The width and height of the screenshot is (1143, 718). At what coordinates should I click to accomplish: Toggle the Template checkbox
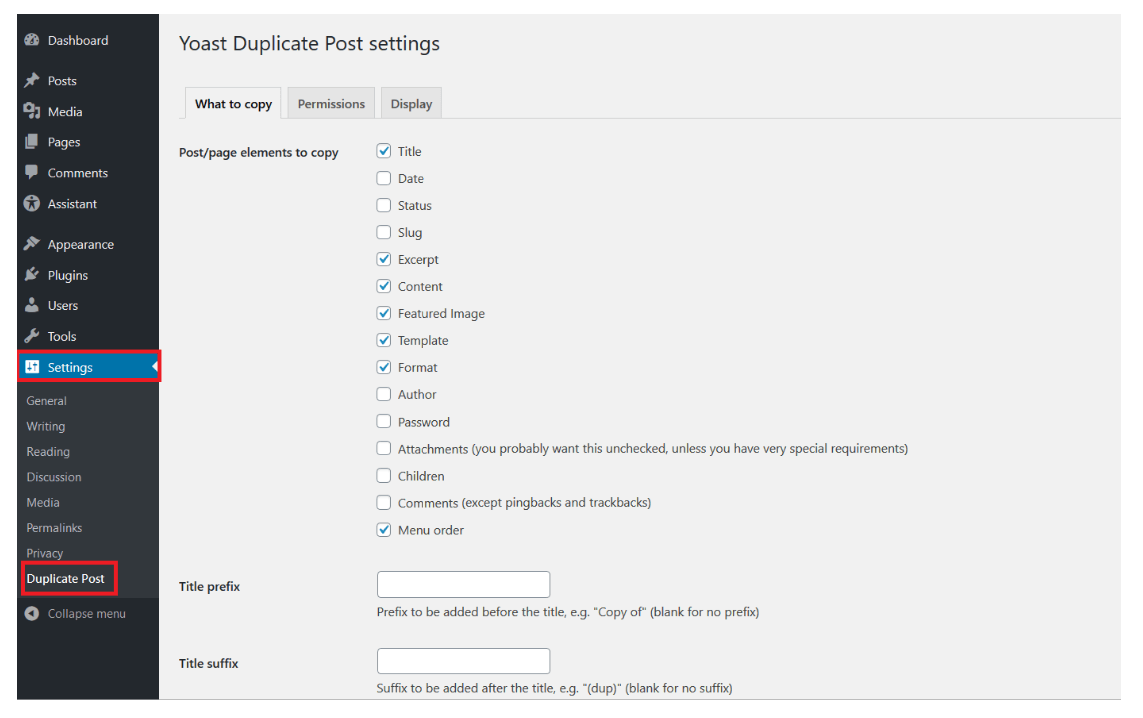[x=383, y=340]
